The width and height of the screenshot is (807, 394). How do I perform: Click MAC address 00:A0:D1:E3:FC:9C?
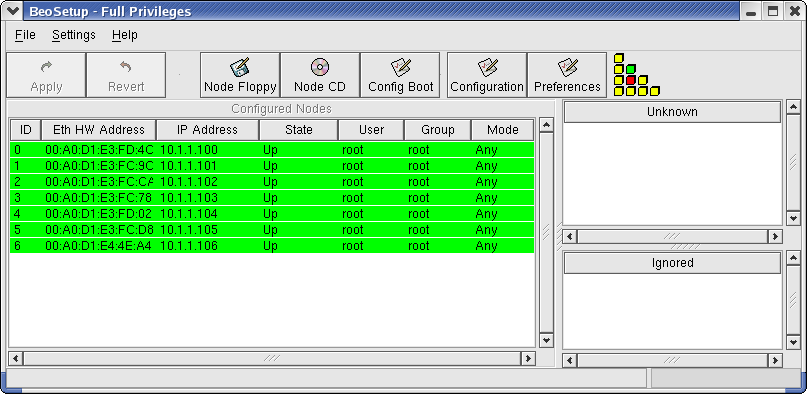point(99,166)
